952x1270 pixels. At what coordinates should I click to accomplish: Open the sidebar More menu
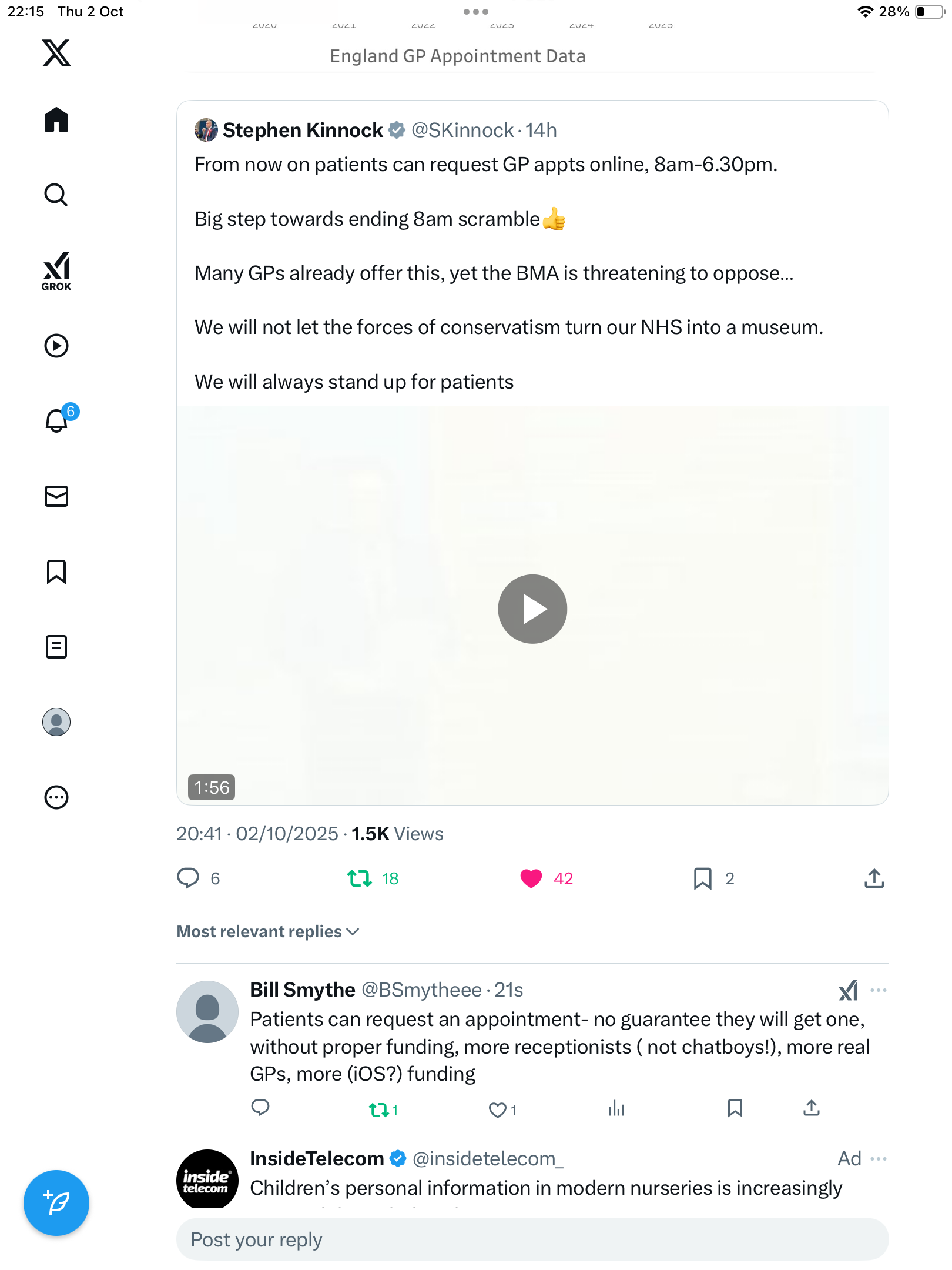(x=56, y=797)
